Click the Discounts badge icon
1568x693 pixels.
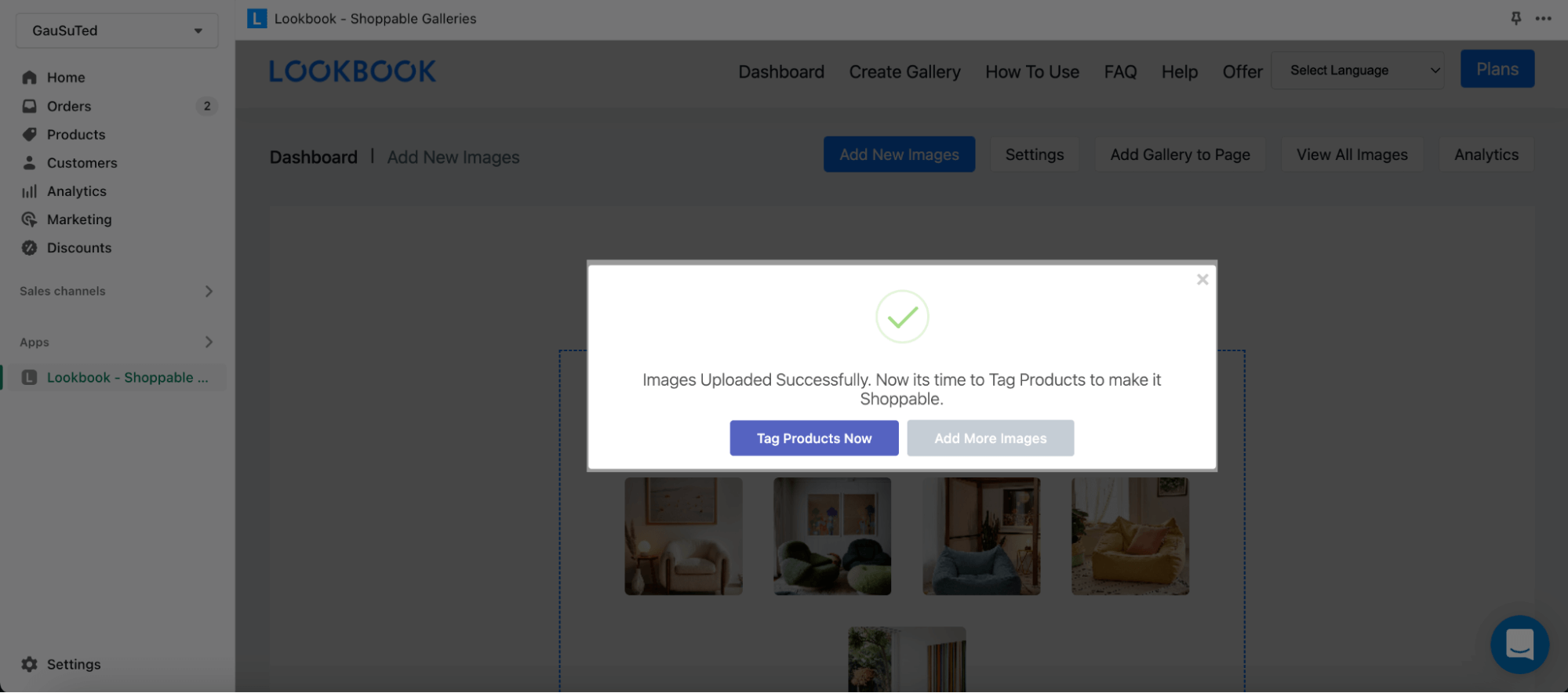tap(30, 247)
